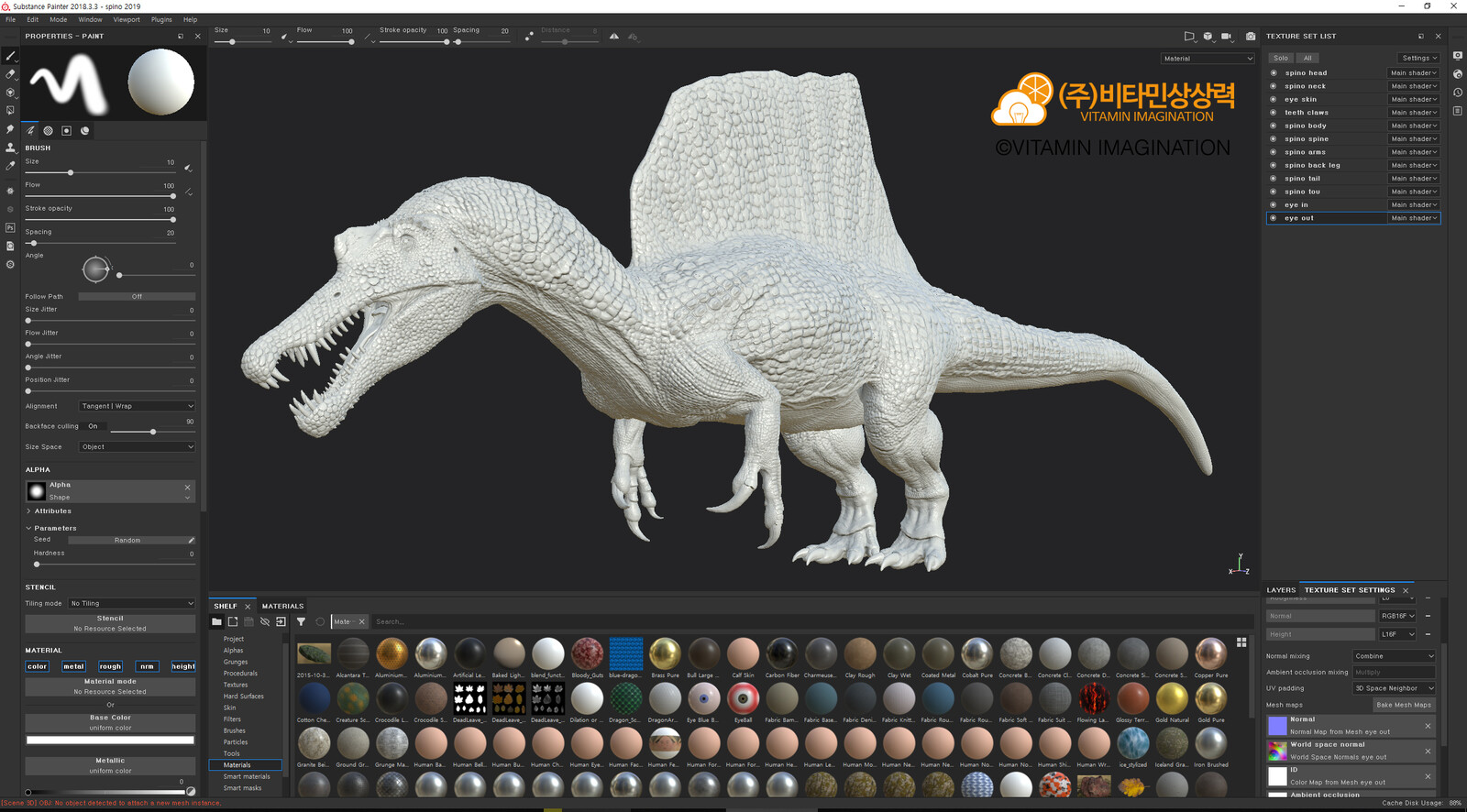Click the perspective viewport layout icon
This screenshot has height=812, width=1467.
pyautogui.click(x=1189, y=37)
